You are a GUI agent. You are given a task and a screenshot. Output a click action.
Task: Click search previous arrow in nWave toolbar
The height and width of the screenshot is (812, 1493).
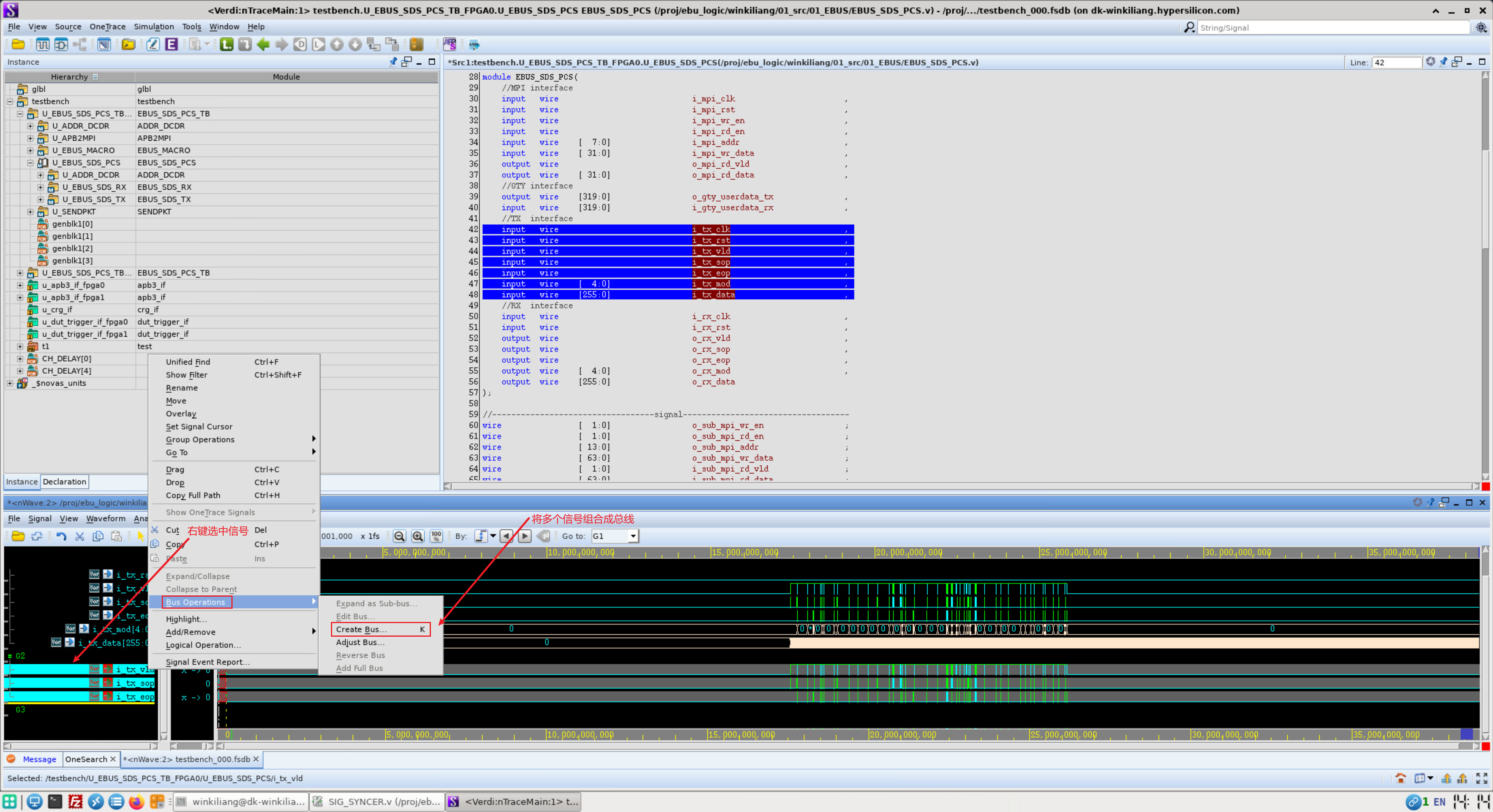[x=506, y=536]
